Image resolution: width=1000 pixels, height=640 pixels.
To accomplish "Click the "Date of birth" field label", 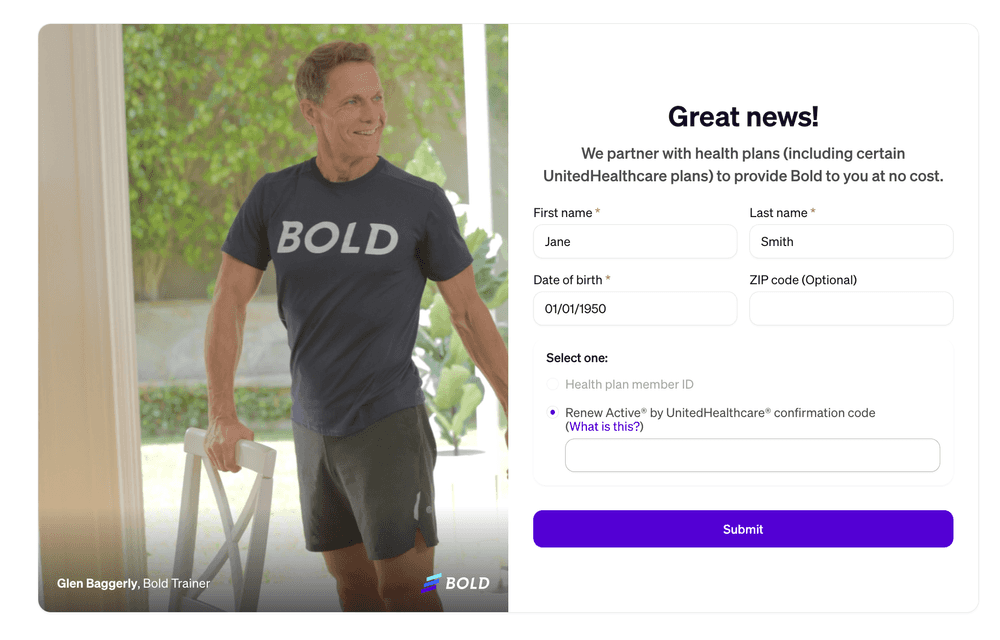I will 568,280.
